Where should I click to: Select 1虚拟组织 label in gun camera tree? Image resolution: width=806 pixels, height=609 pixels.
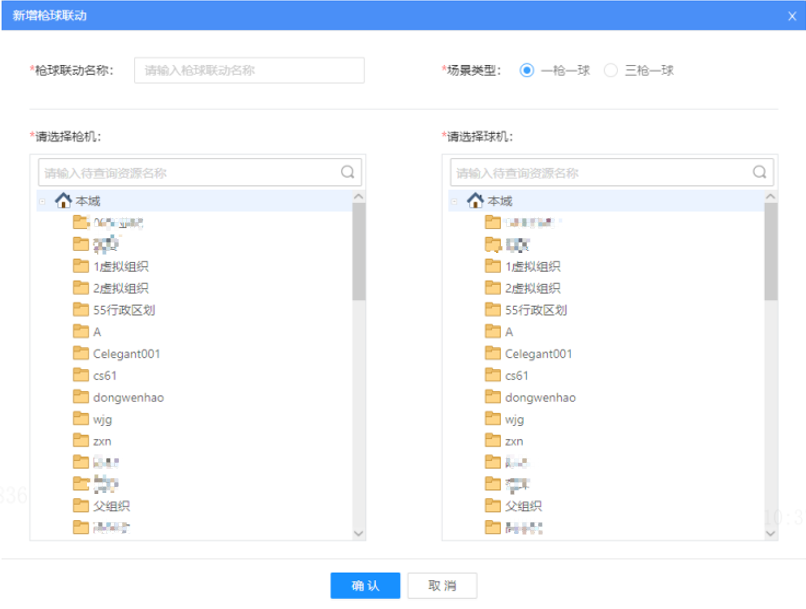tap(121, 266)
